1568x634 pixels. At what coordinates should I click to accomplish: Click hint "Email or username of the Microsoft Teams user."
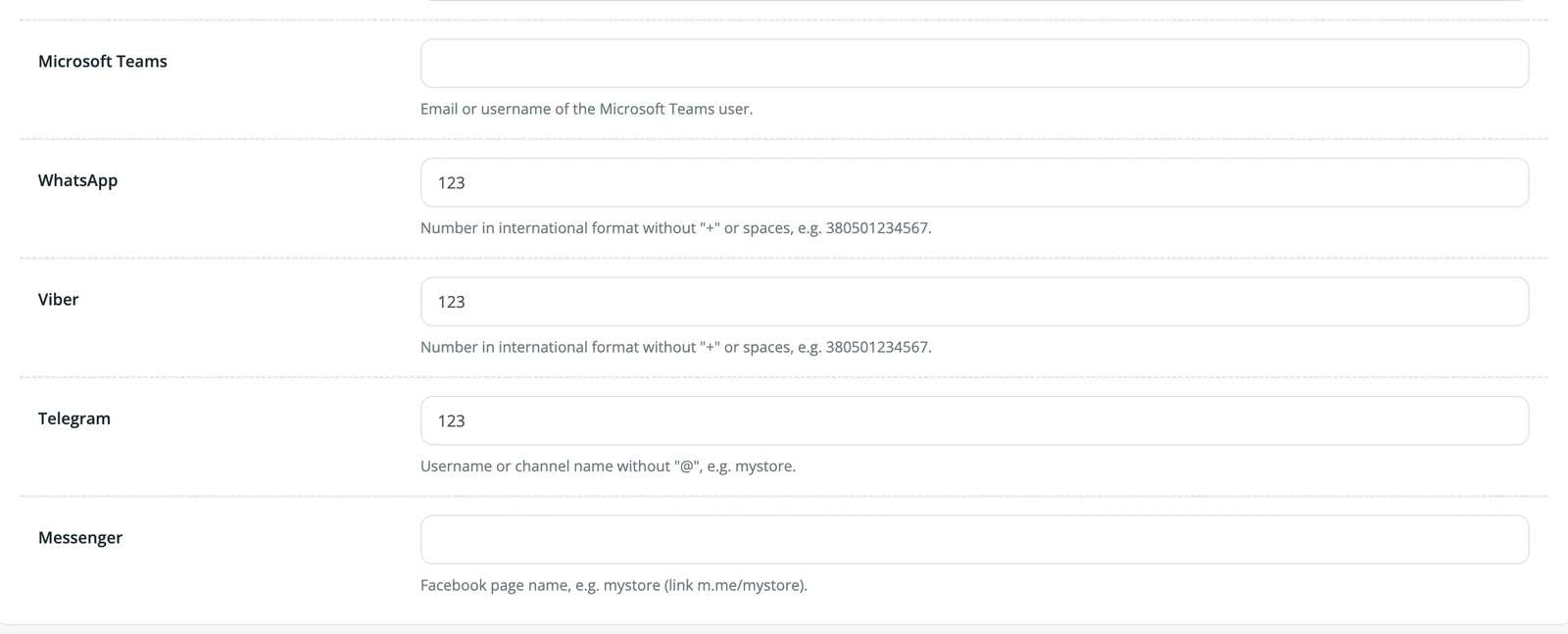coord(586,109)
